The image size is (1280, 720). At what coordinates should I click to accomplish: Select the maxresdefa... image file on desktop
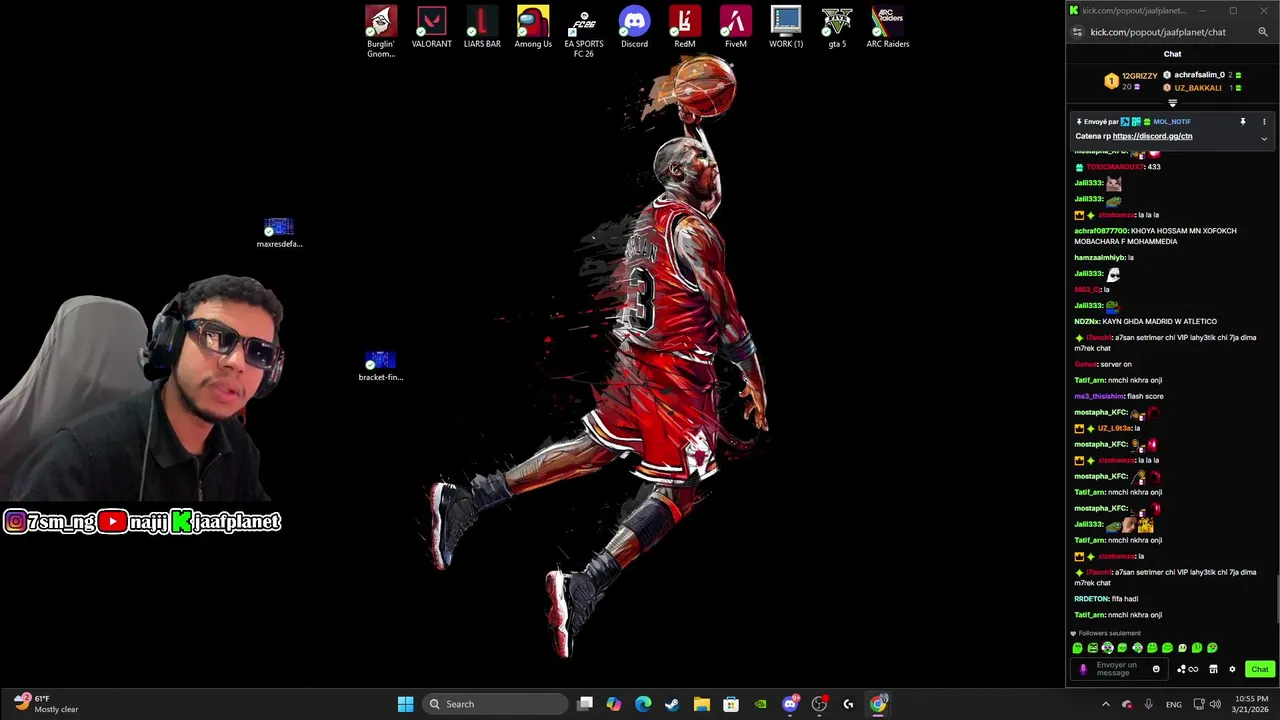(x=279, y=233)
